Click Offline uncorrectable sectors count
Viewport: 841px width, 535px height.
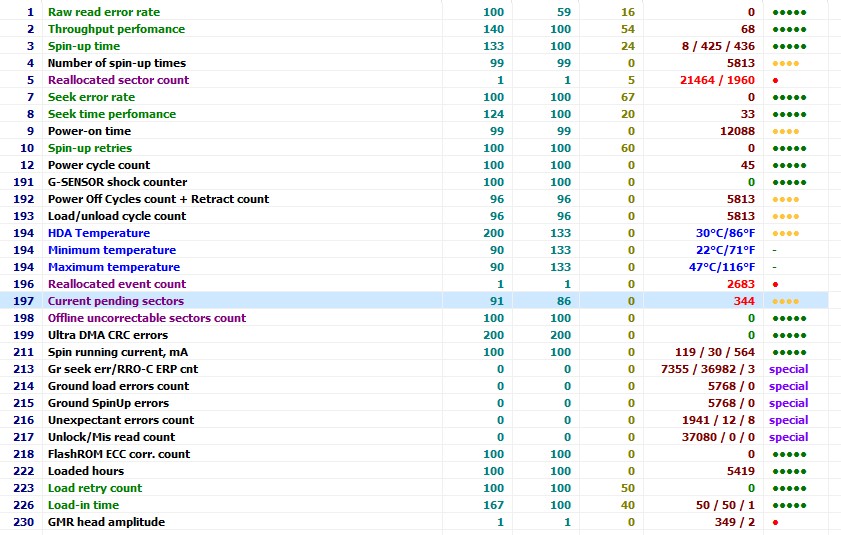coord(147,318)
